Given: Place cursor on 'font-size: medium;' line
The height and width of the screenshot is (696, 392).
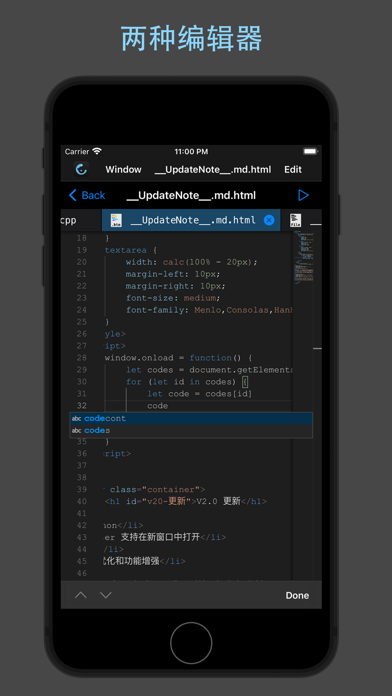Looking at the screenshot, I should (173, 298).
